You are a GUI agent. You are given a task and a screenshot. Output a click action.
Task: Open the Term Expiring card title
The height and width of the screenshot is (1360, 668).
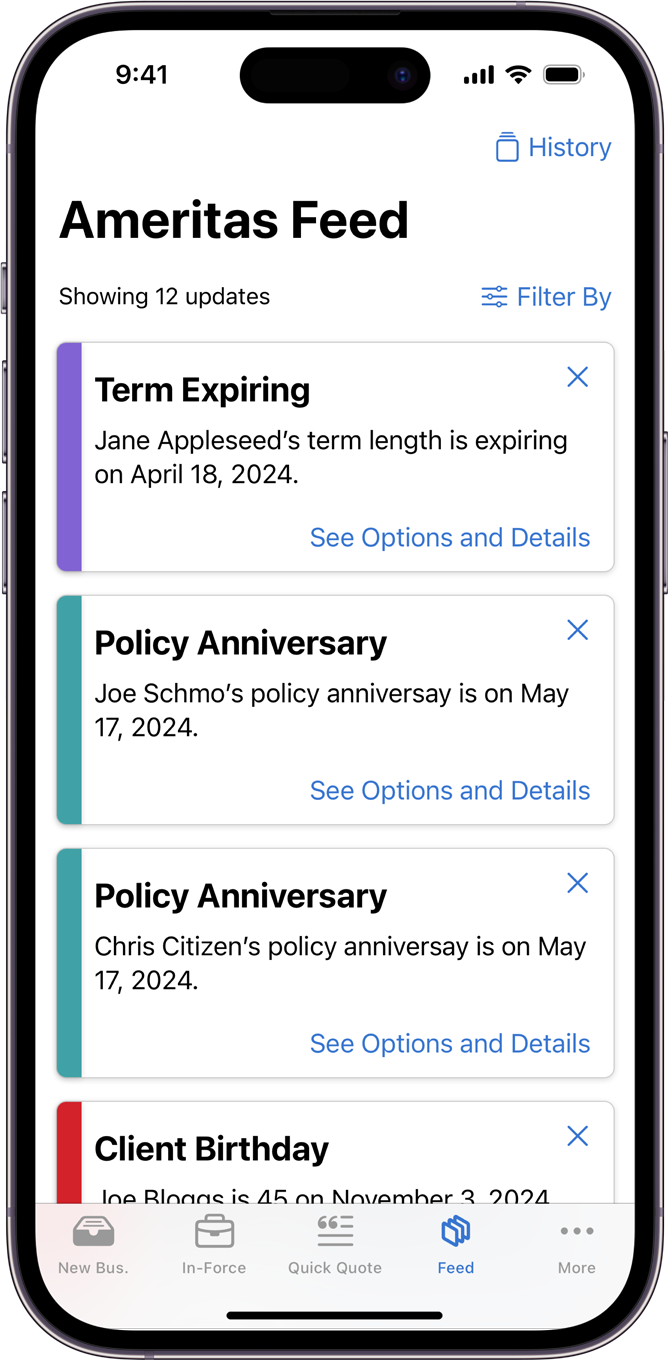point(202,390)
